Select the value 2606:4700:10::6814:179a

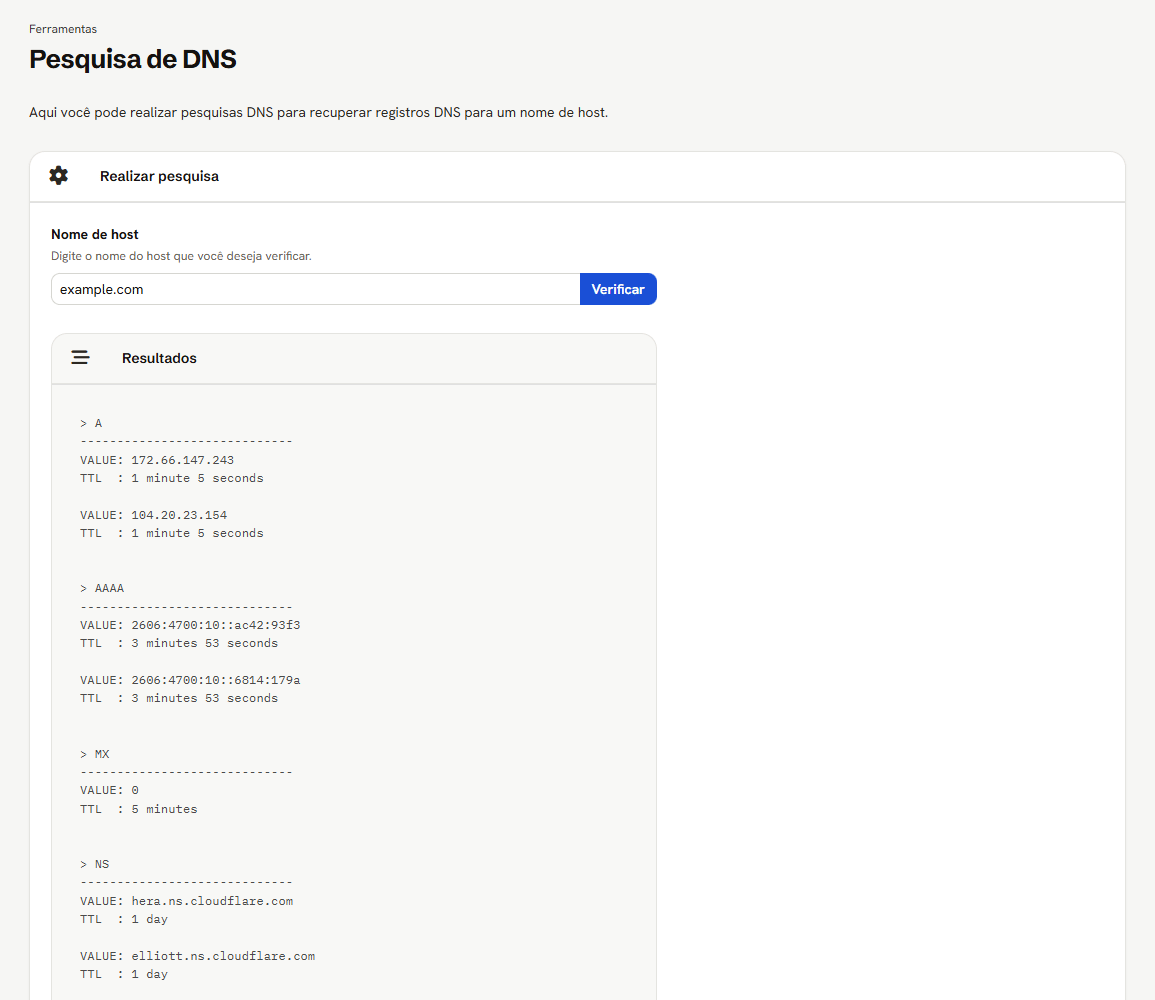(x=216, y=680)
